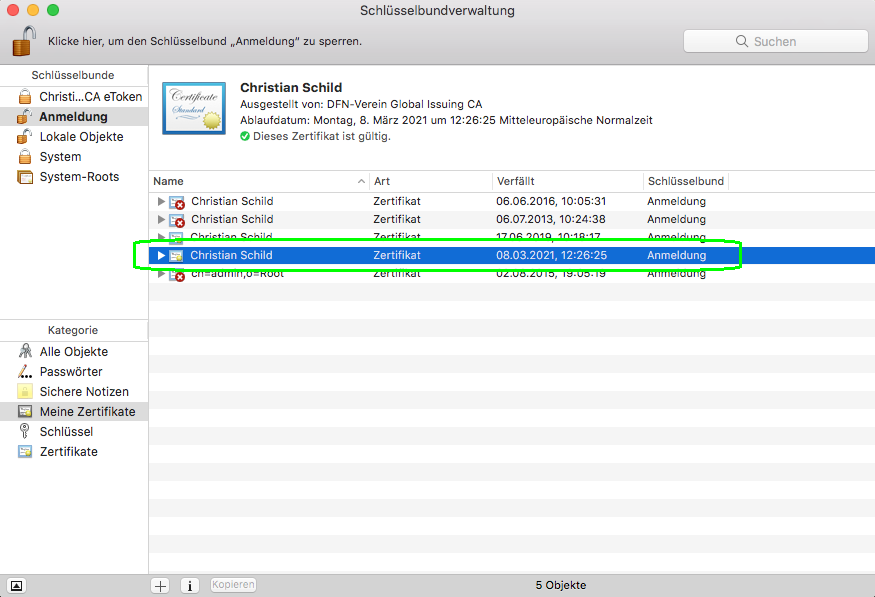This screenshot has height=597, width=875.
Task: Expand the certificate expiring 06.07.2013
Action: pyautogui.click(x=161, y=219)
